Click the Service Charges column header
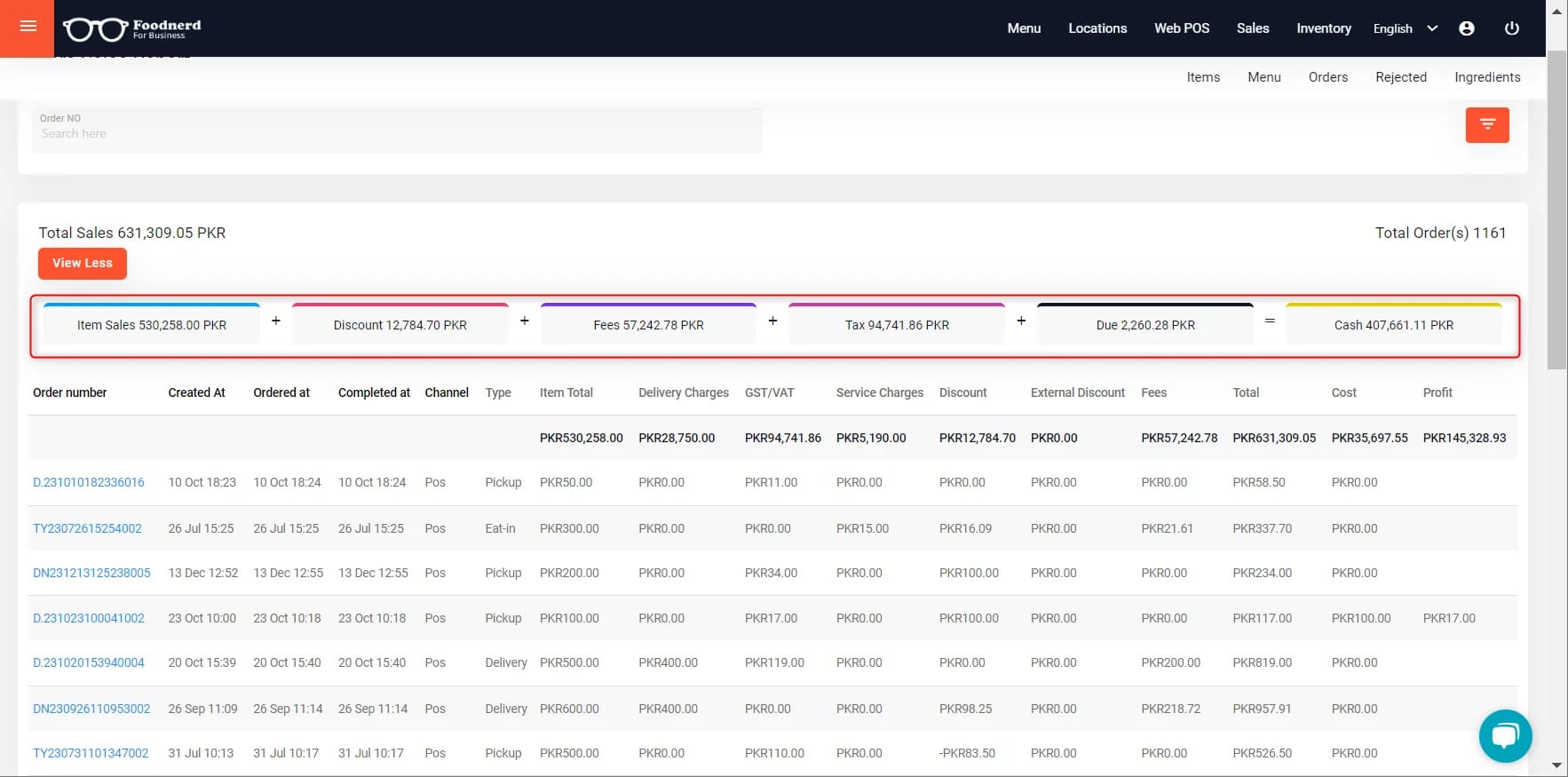This screenshot has width=1568, height=777. tap(880, 392)
